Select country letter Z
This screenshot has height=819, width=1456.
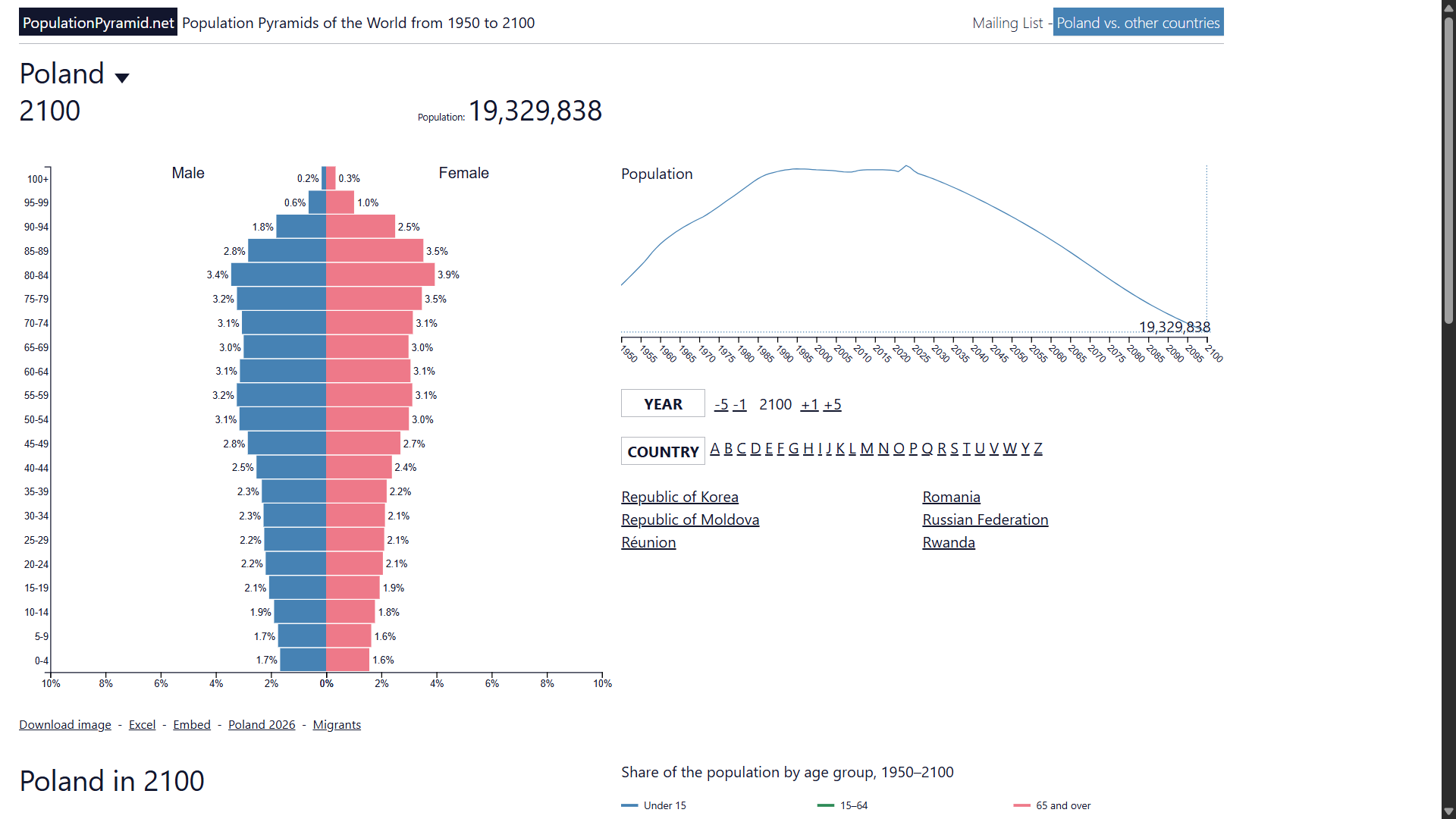(1038, 448)
